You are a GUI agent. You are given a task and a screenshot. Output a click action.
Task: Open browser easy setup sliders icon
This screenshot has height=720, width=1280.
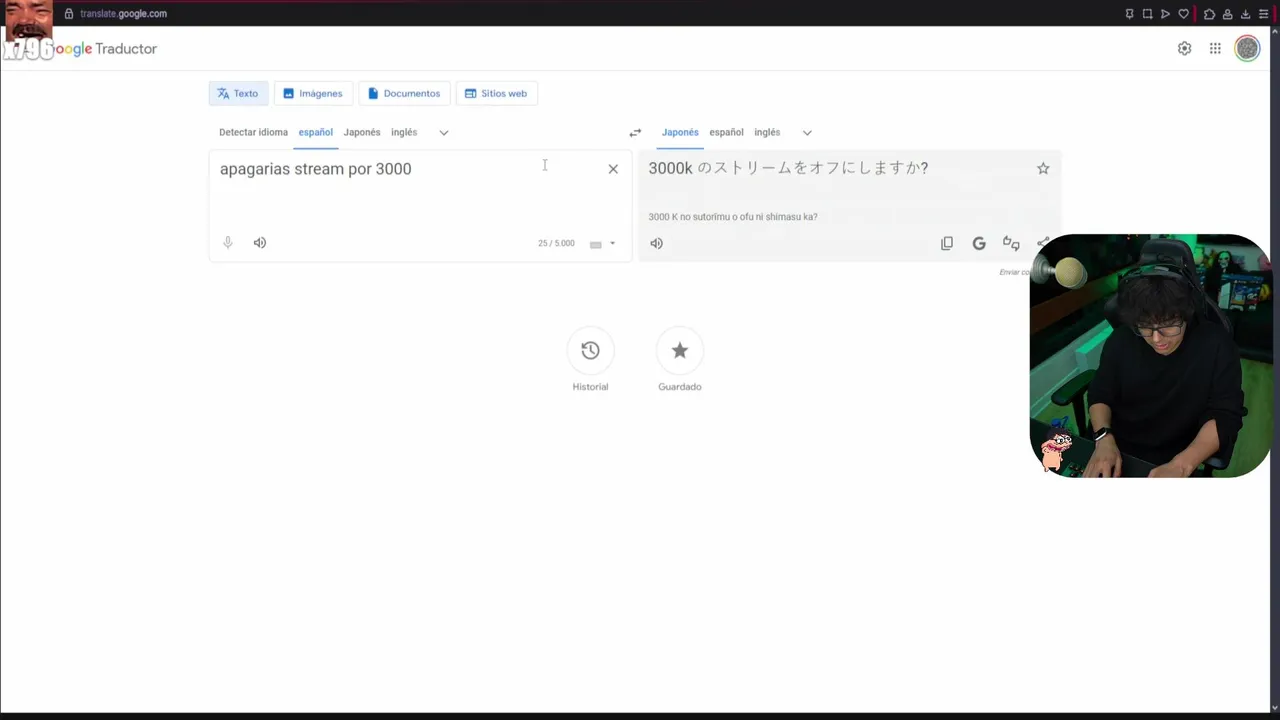[x=1263, y=14]
